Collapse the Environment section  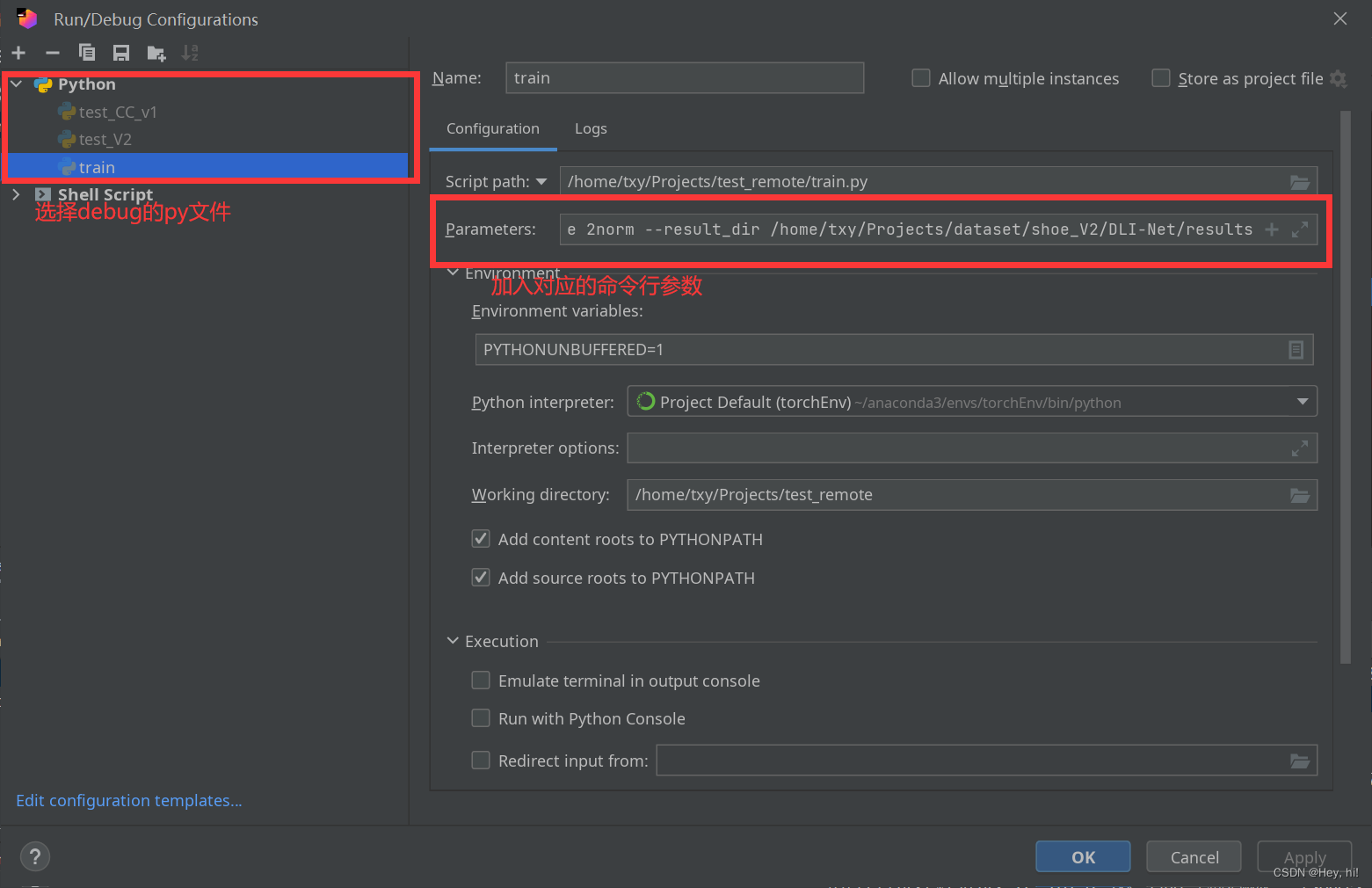(453, 273)
